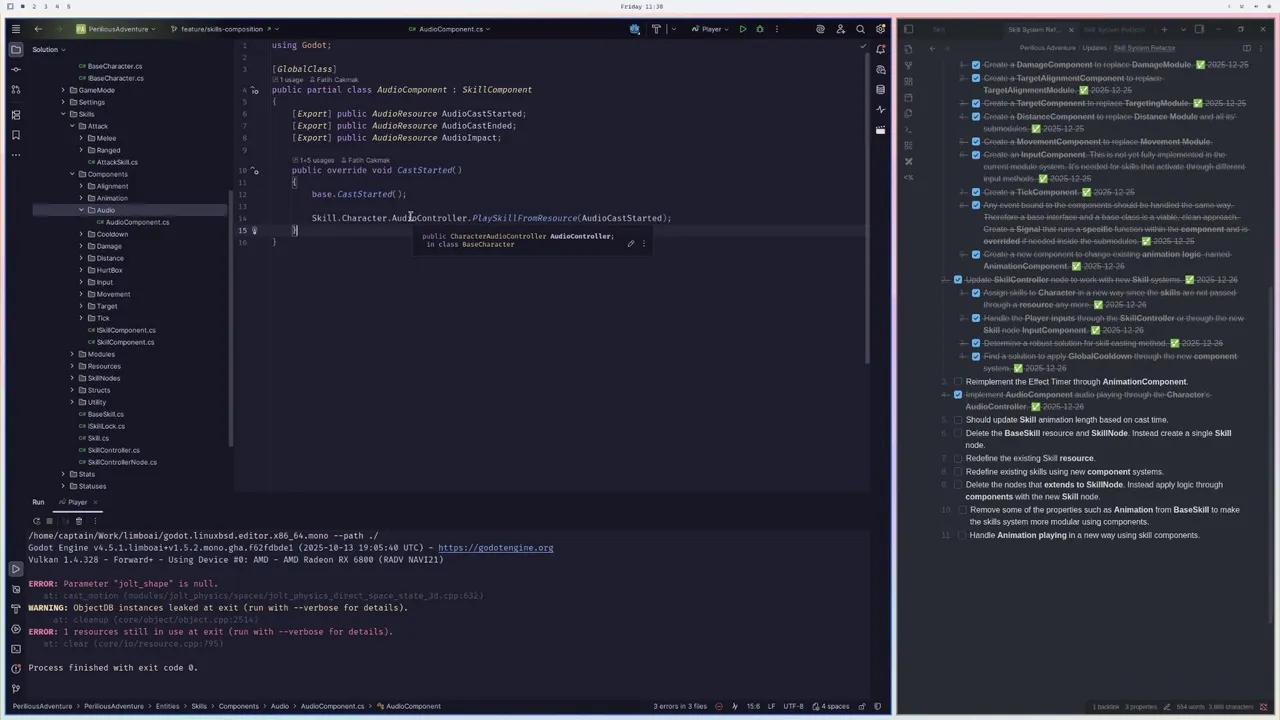Click the search magnifier in the top toolbar
This screenshot has width=1280, height=720.
click(860, 29)
